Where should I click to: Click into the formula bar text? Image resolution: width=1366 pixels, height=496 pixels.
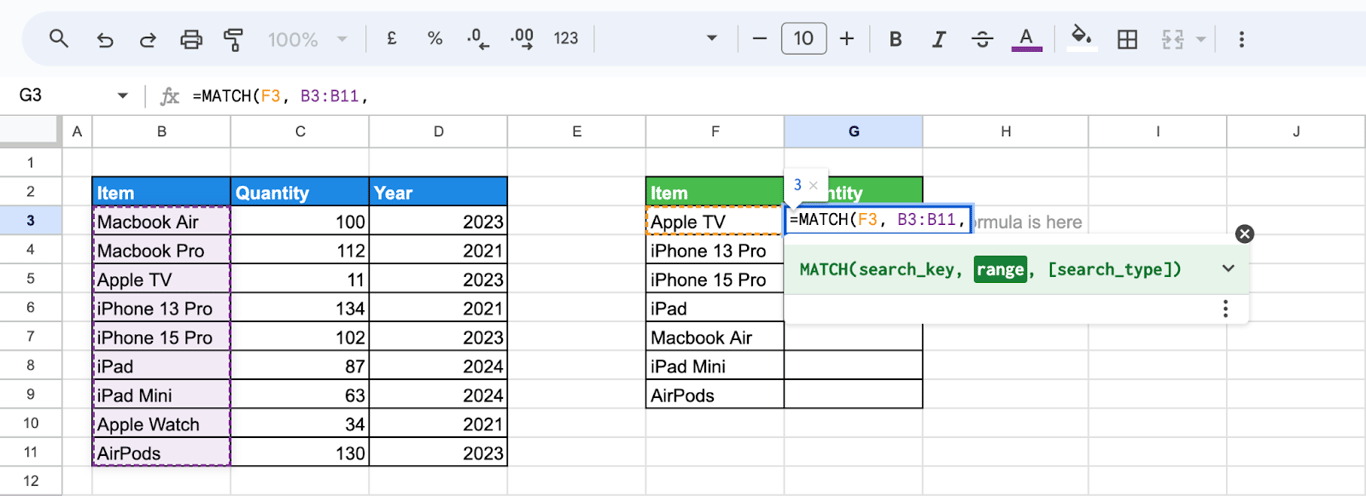[x=280, y=96]
